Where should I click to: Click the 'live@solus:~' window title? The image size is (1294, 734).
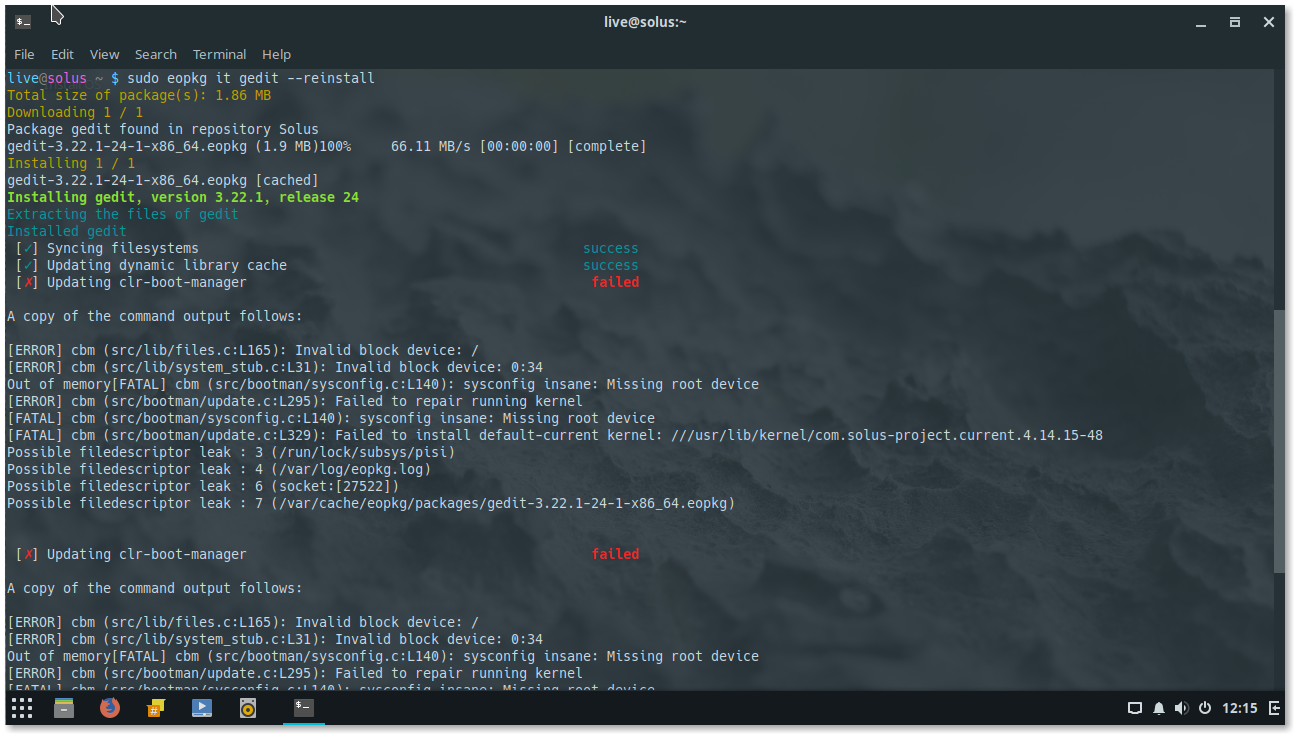pos(645,21)
